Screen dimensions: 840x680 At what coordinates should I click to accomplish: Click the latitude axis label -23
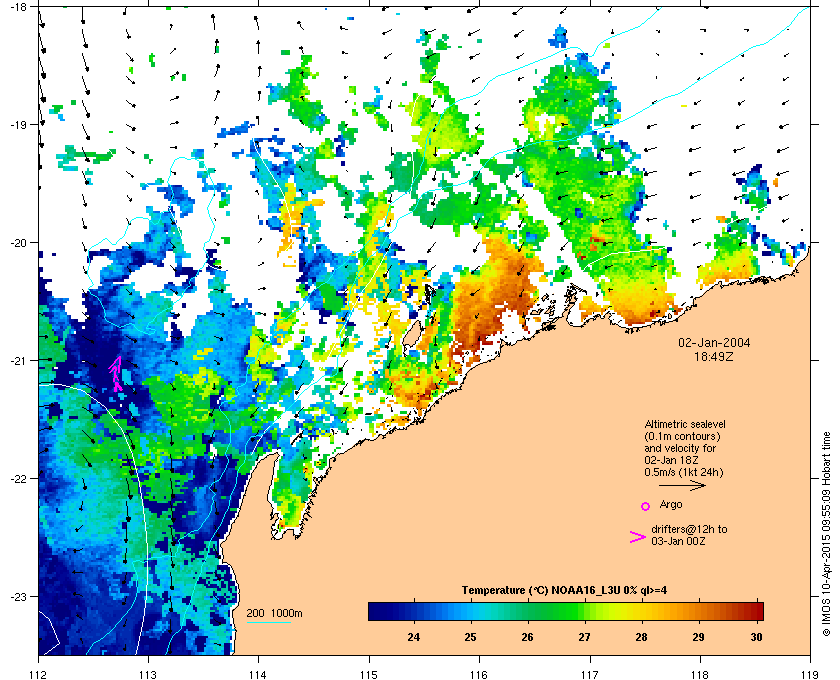coord(18,596)
